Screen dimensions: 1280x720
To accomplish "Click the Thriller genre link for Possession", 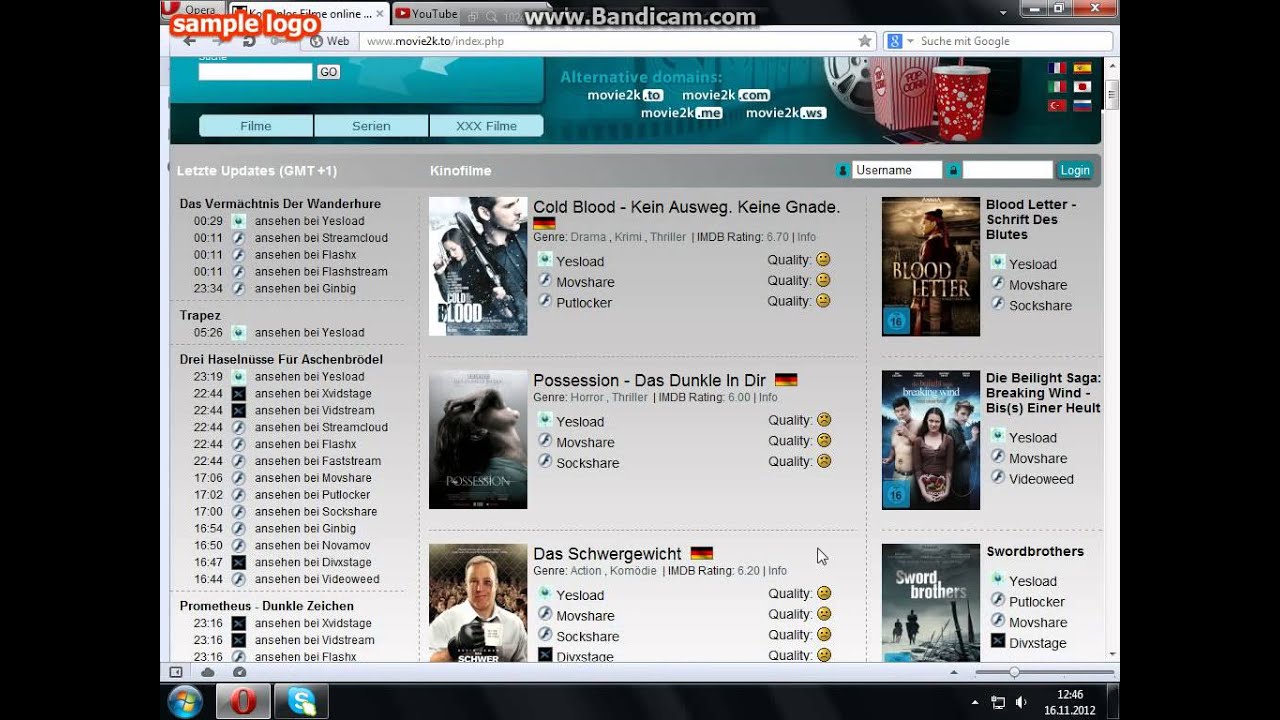I will pyautogui.click(x=630, y=397).
